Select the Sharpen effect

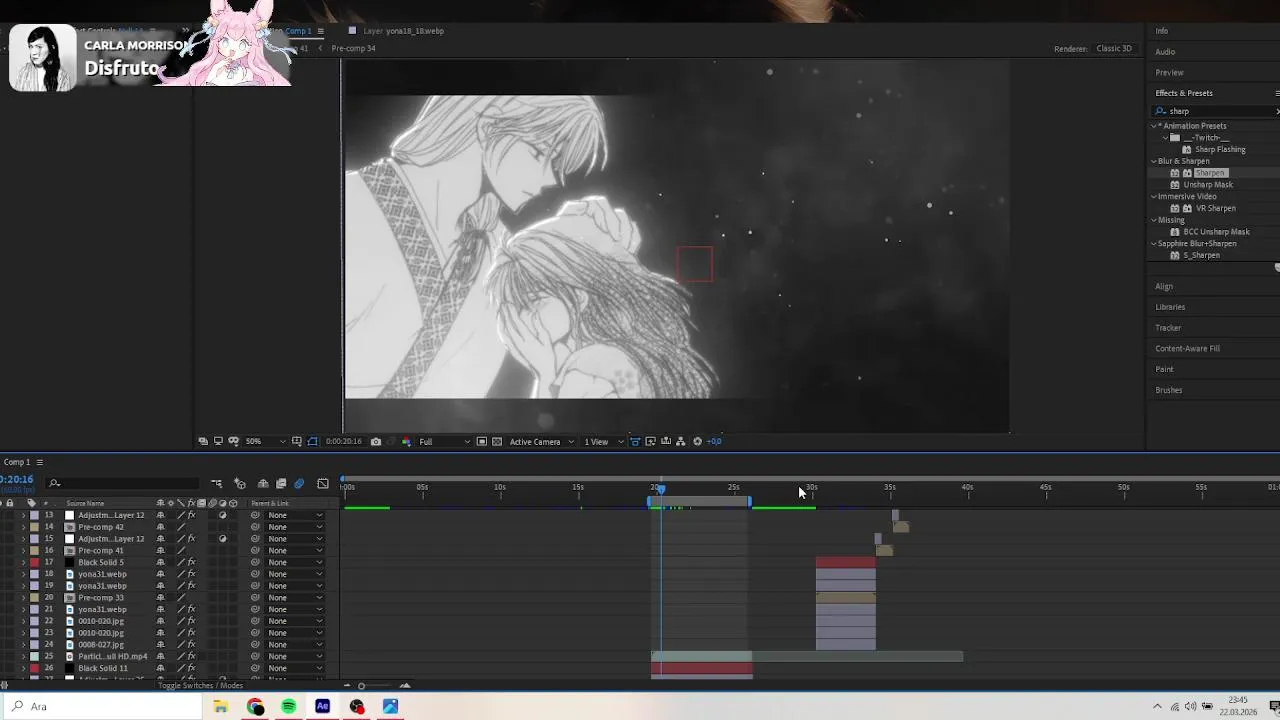pyautogui.click(x=1209, y=173)
